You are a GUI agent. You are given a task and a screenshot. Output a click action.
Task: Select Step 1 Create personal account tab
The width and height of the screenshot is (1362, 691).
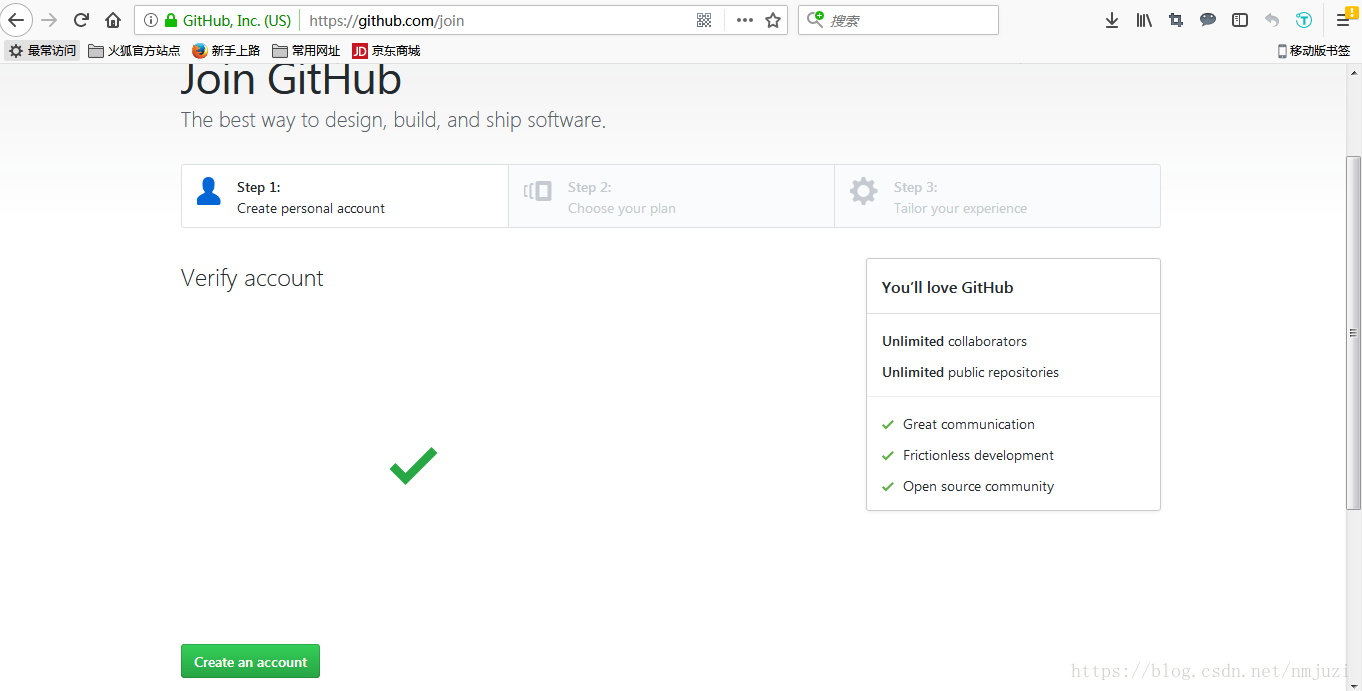[x=345, y=196]
